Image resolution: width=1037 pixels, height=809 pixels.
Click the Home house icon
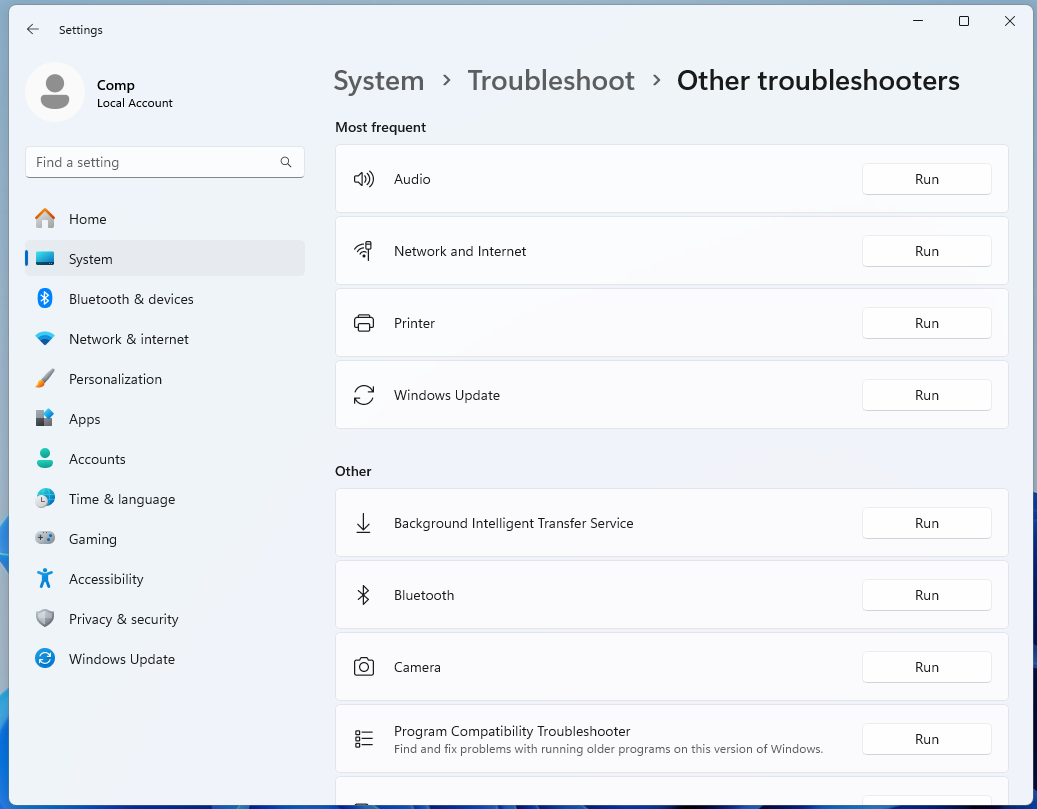(45, 218)
